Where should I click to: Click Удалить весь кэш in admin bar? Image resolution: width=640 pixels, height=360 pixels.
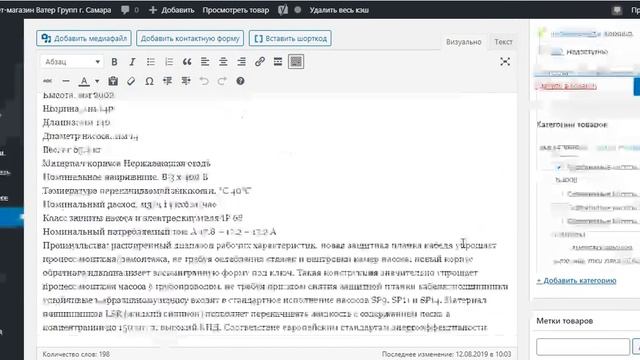click(339, 10)
